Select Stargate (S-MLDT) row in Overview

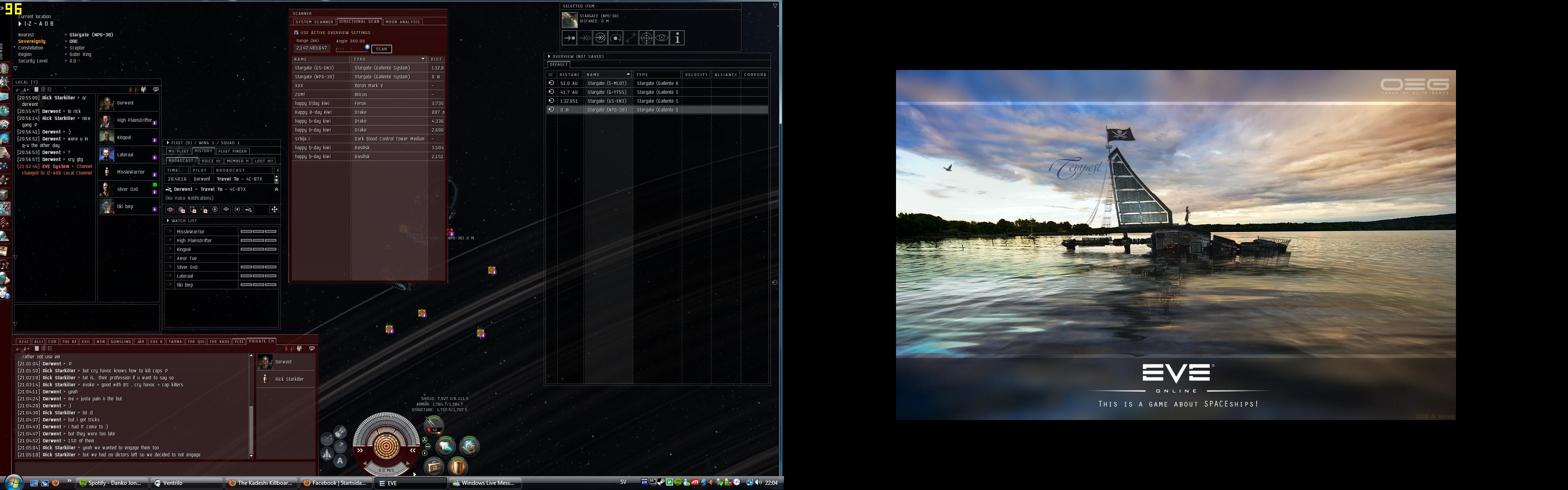(x=658, y=84)
